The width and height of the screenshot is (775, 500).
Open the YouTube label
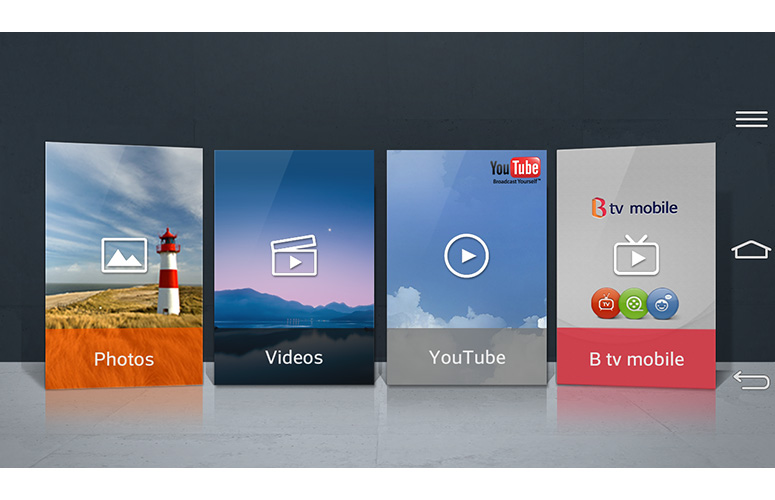(467, 357)
